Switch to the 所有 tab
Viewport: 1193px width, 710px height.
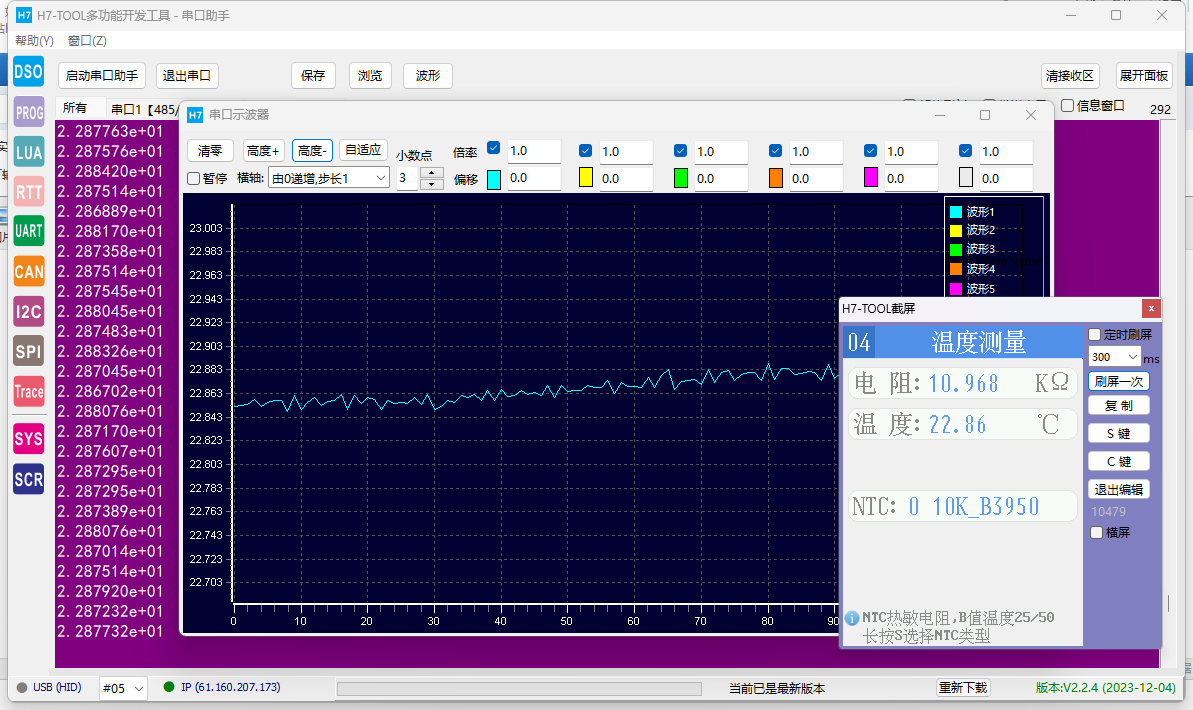click(x=75, y=108)
